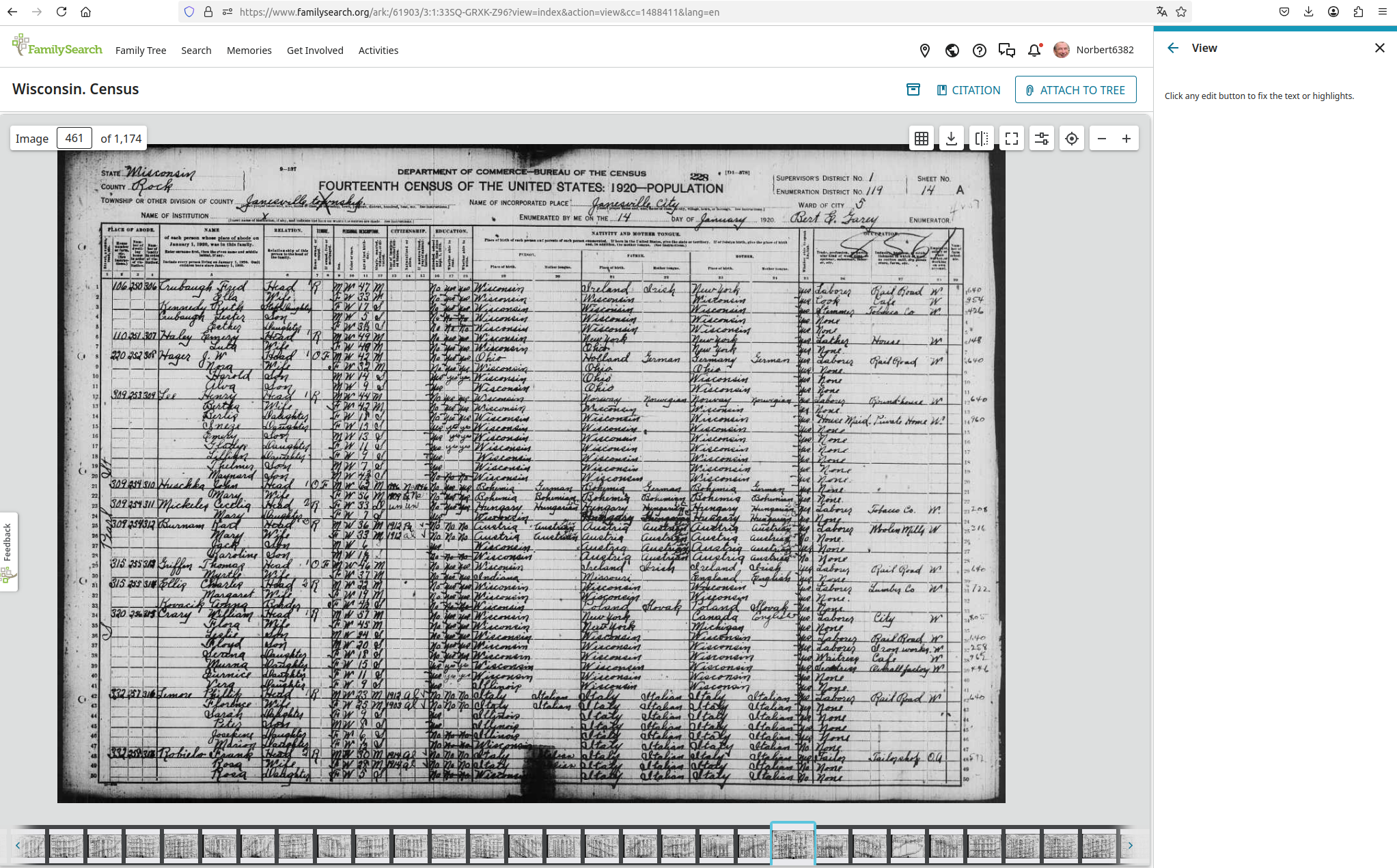
Task: Click the map location pin icon
Action: 924,51
